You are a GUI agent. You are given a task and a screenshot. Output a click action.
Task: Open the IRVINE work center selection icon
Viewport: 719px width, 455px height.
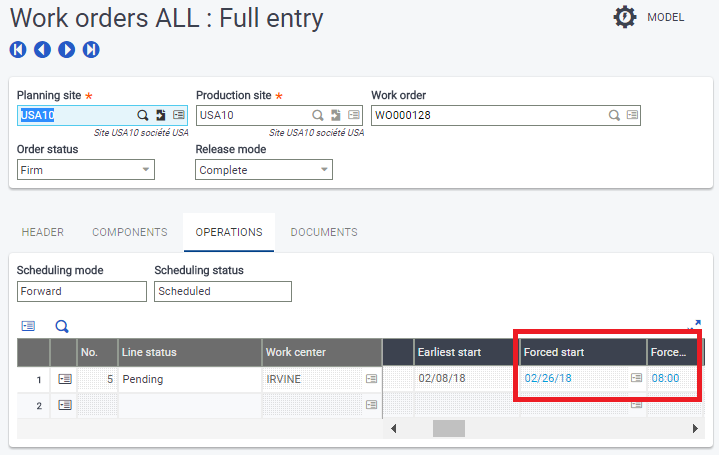371,379
